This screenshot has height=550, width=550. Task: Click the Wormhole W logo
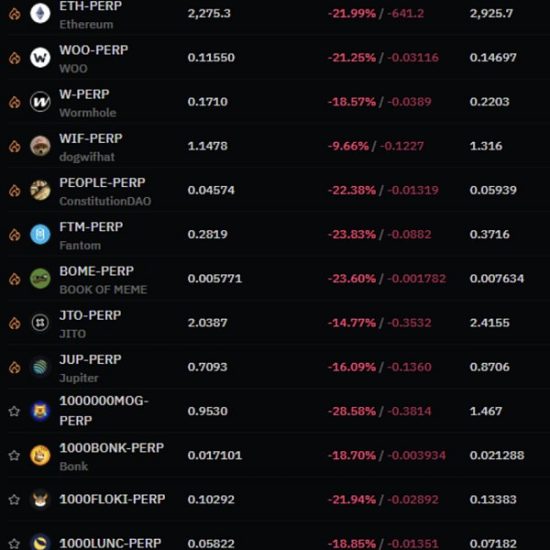40,102
